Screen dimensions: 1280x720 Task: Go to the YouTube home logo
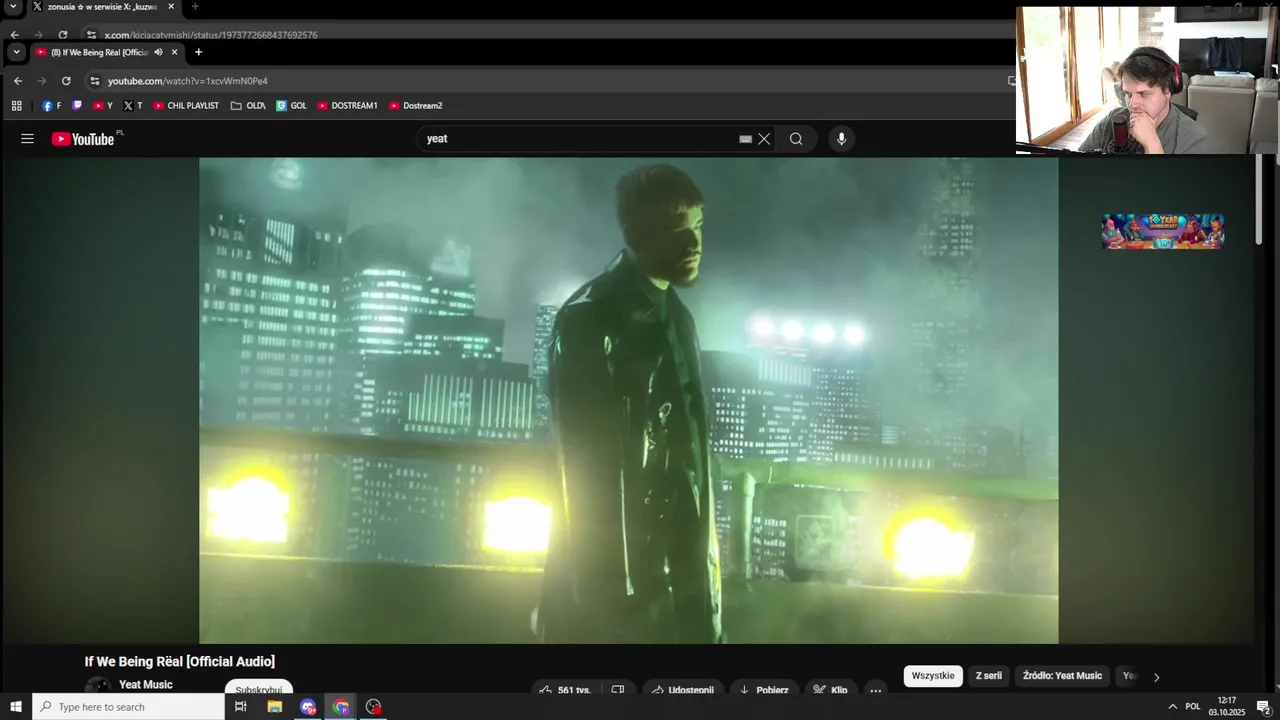click(84, 139)
